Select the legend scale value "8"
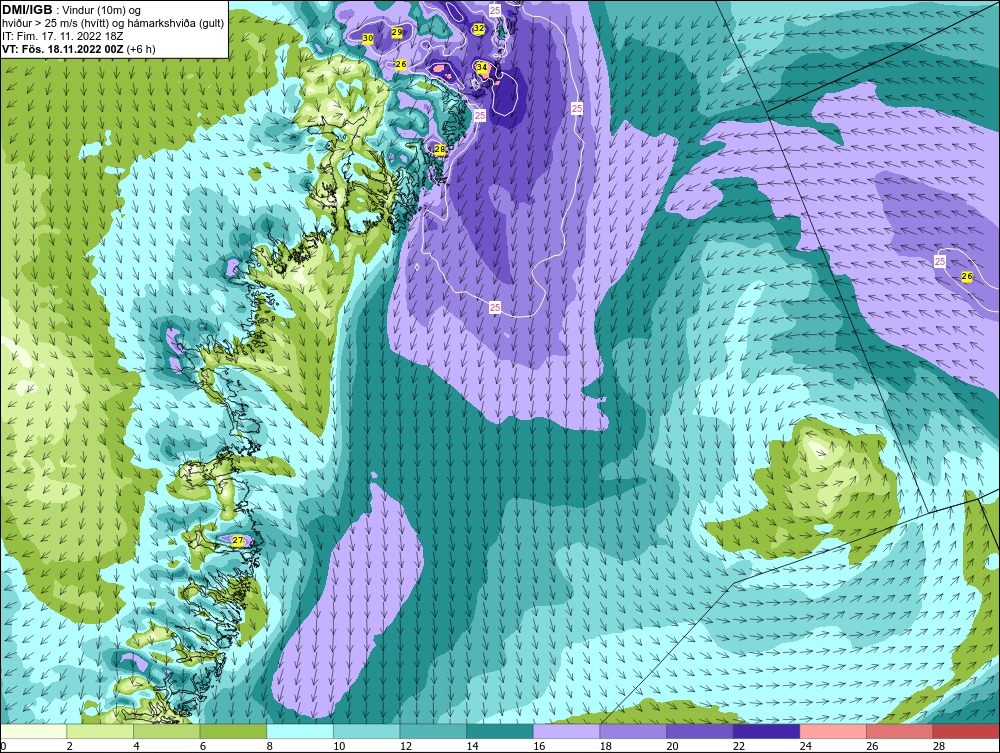This screenshot has height=753, width=1000. (x=270, y=746)
